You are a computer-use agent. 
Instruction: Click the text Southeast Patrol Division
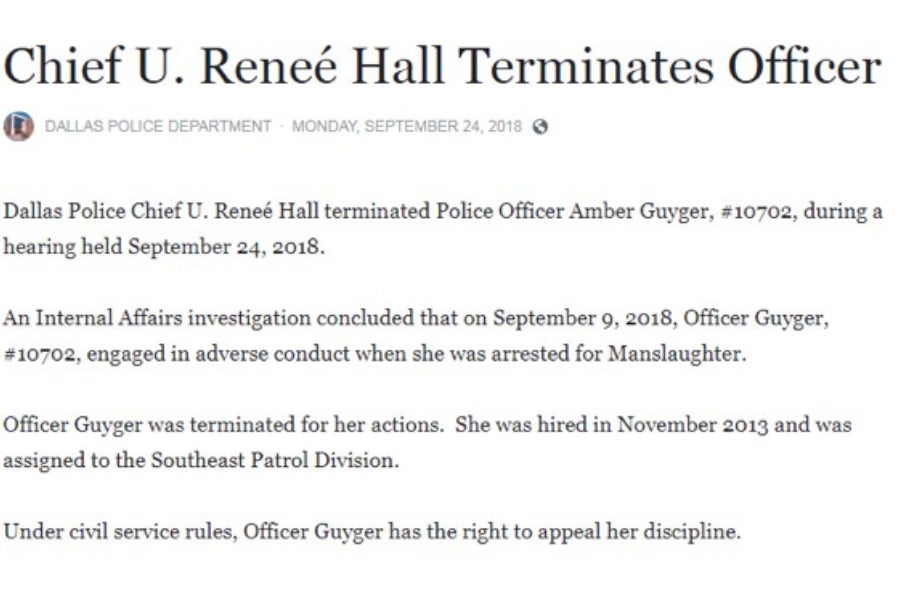[x=274, y=460]
